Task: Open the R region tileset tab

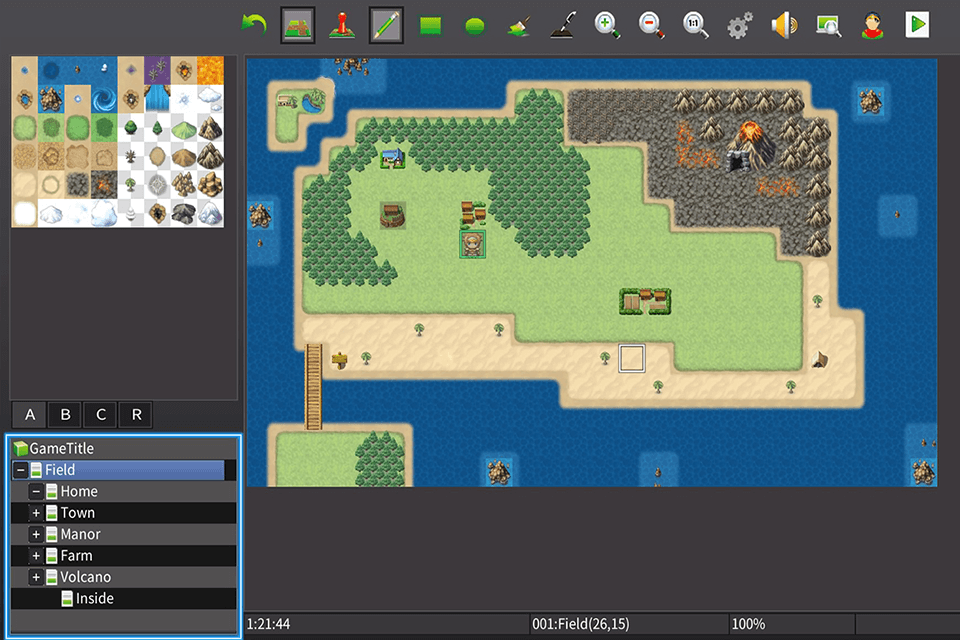Action: pos(134,414)
